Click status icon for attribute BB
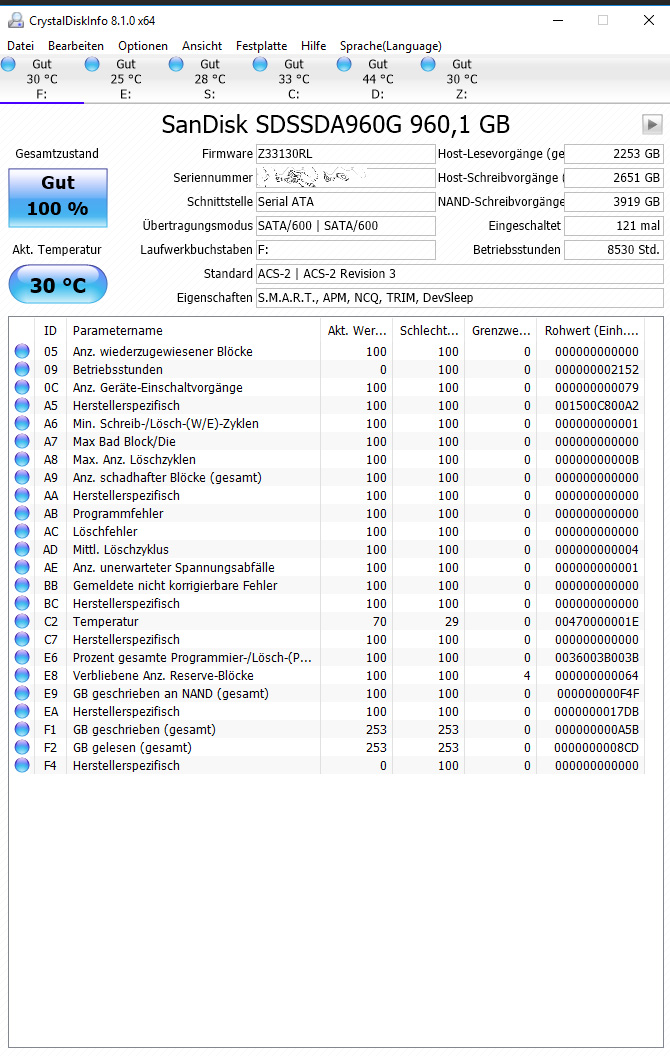 (x=22, y=585)
